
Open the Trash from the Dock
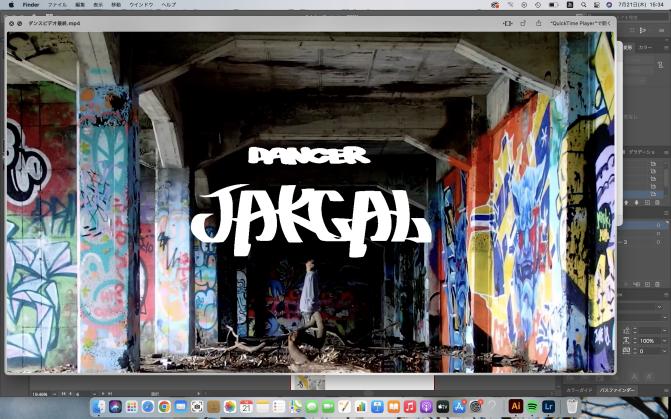572,406
